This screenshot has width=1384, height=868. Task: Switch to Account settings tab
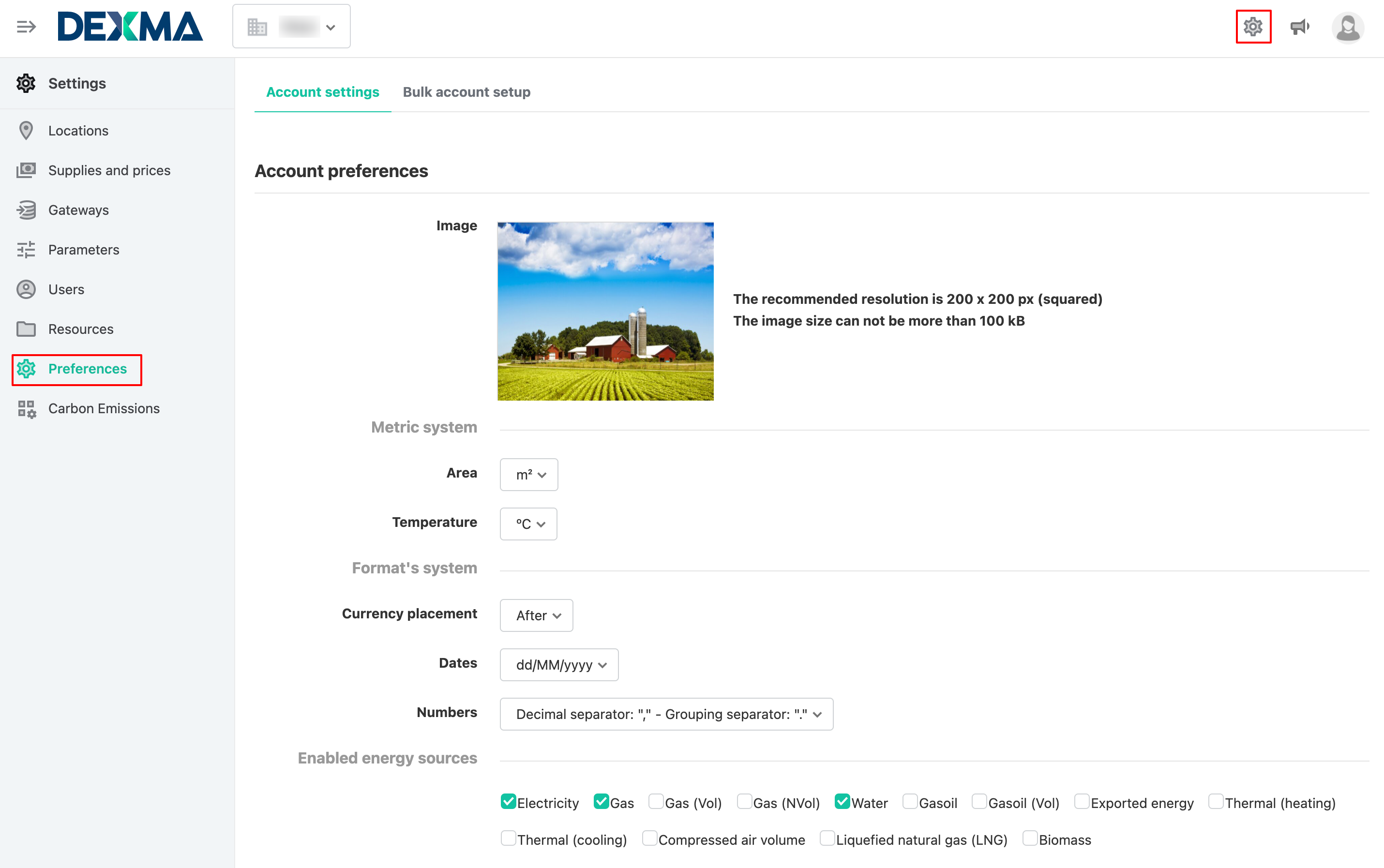point(323,92)
